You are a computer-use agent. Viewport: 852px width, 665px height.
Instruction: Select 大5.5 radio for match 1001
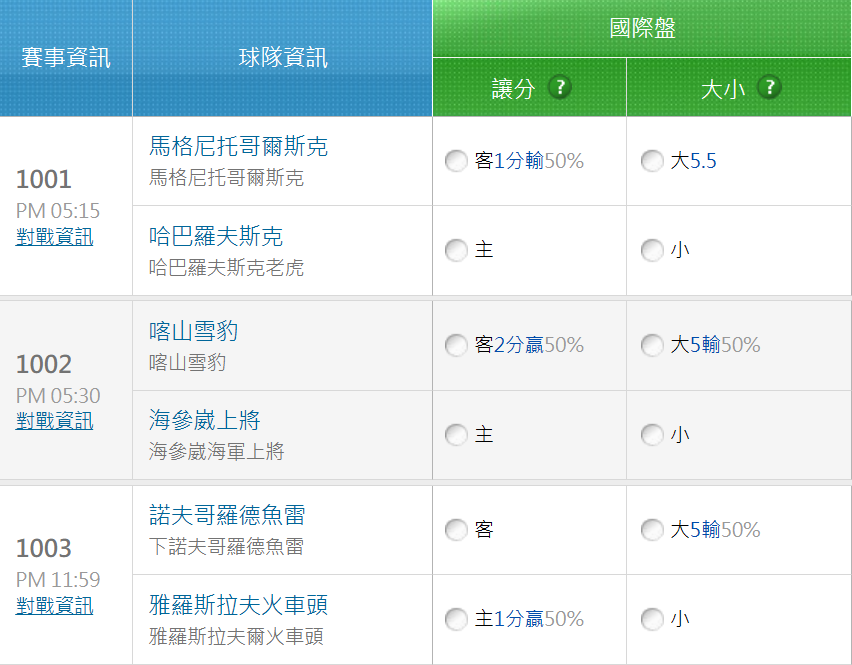click(652, 161)
